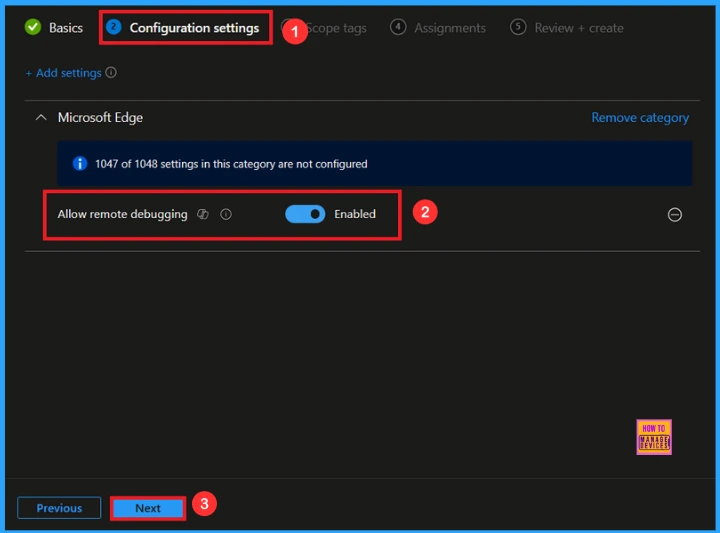
Task: Click the step 2 circle icon
Action: [113, 27]
